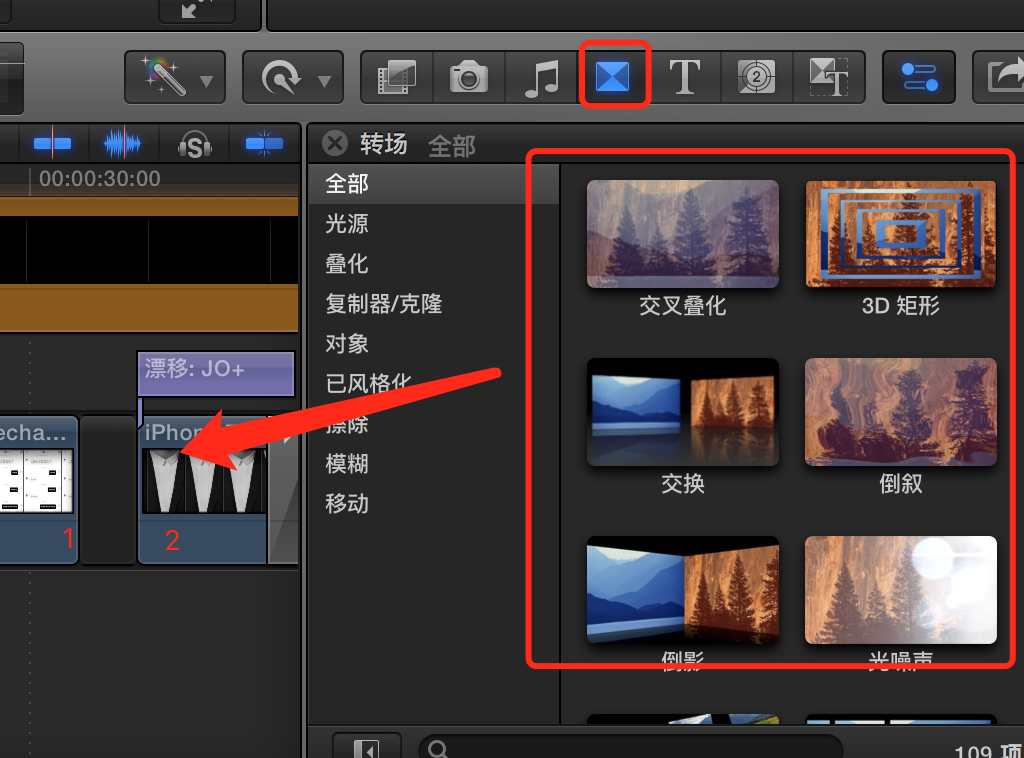Select the 对象 category

434,343
